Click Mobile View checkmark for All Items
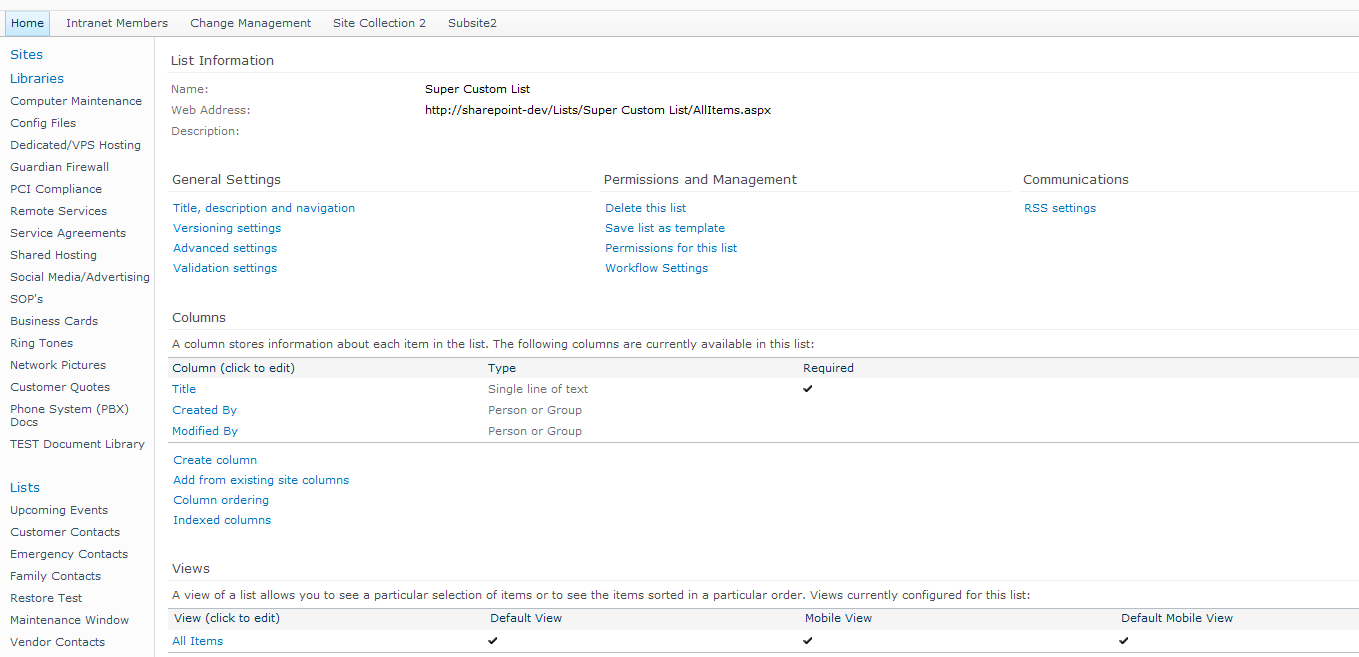Viewport: 1359px width, 657px height. pyautogui.click(x=808, y=641)
